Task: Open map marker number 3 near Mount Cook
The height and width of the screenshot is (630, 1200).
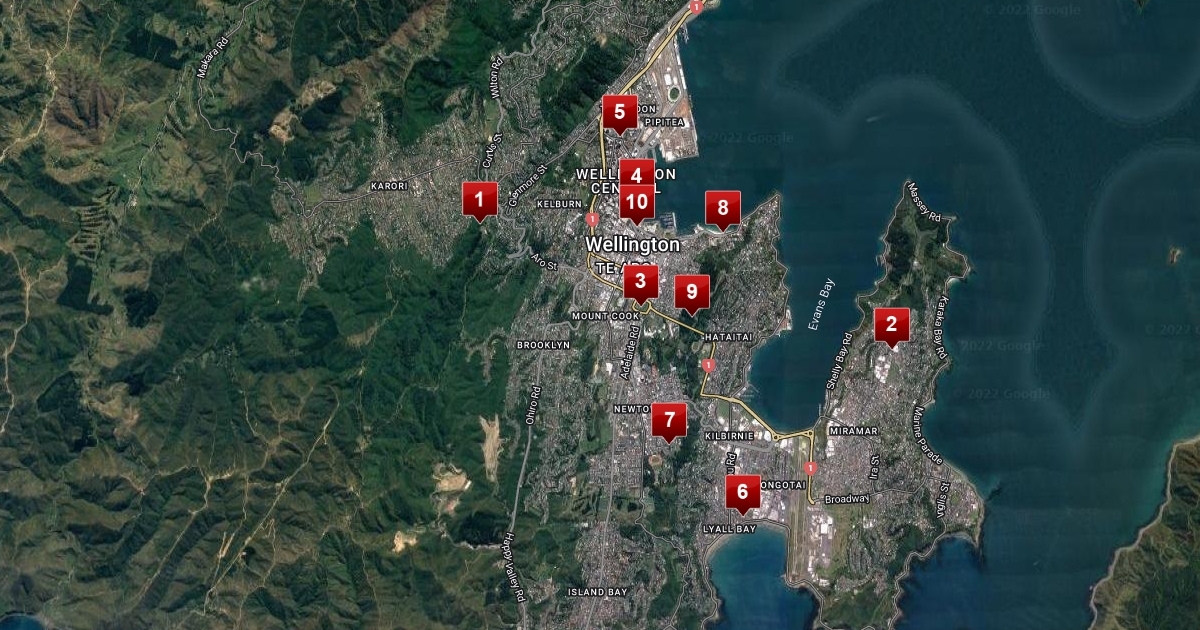Action: 641,284
